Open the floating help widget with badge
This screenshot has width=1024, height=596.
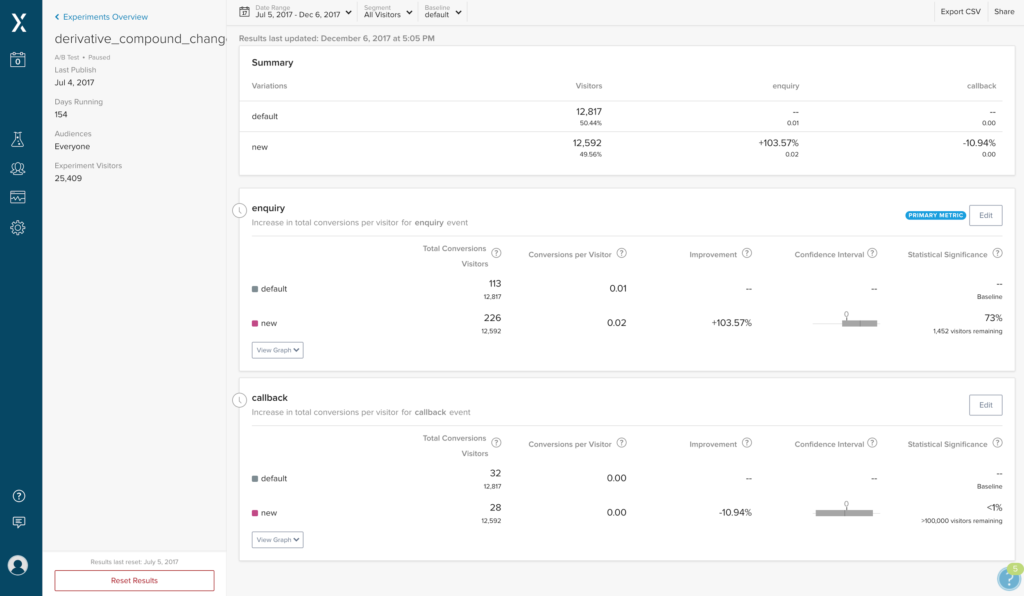pos(1008,578)
